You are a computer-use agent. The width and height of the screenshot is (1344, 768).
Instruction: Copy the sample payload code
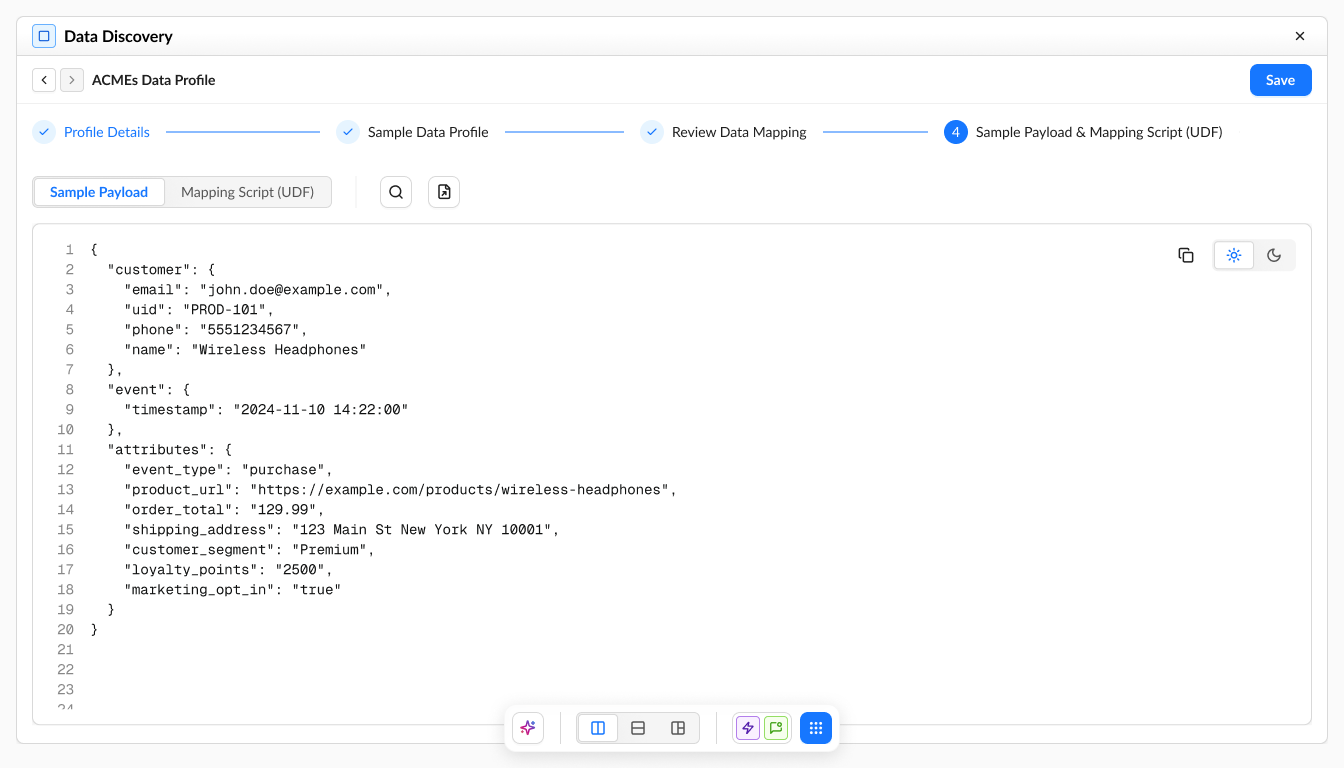pyautogui.click(x=1186, y=255)
